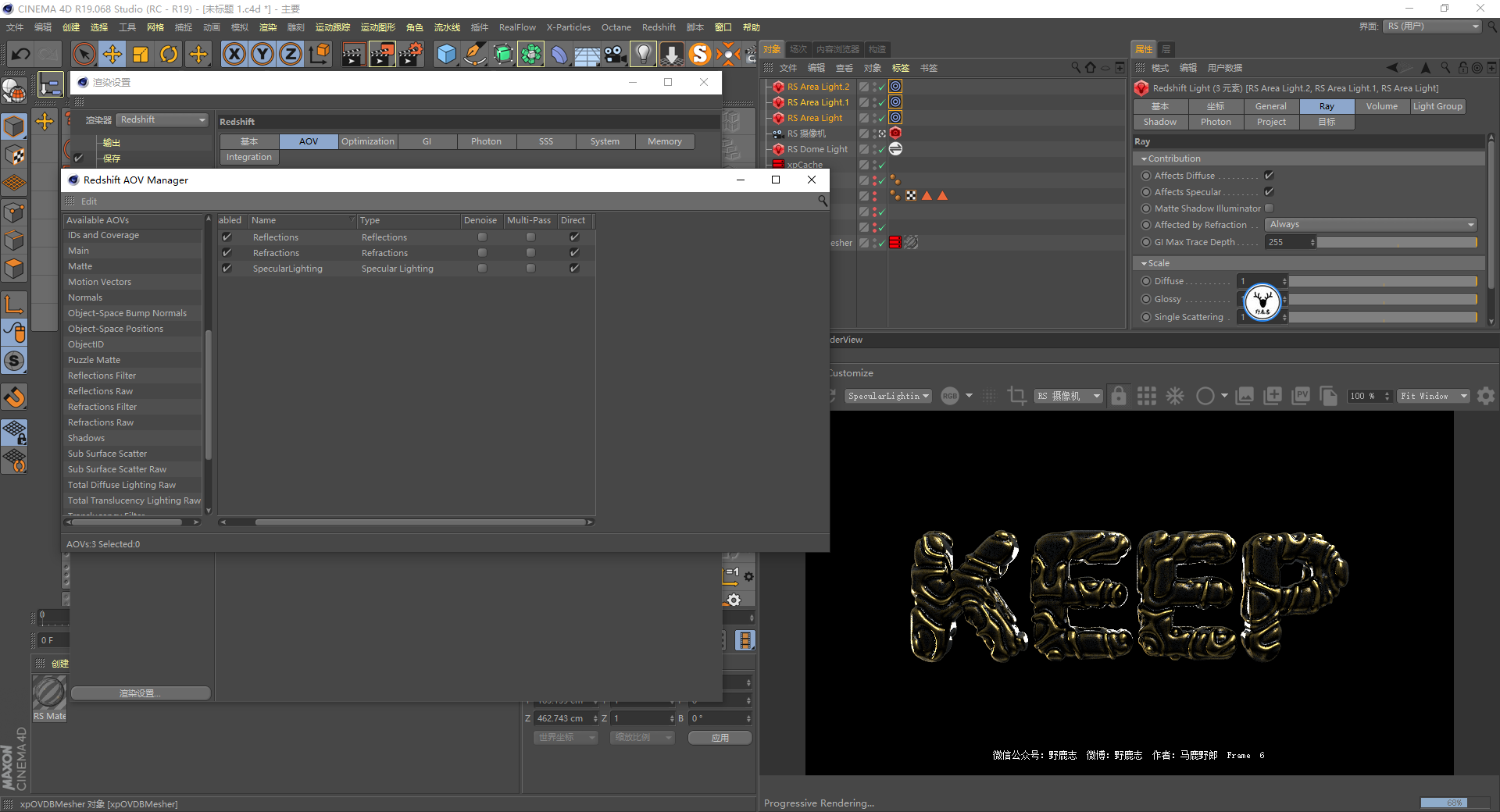
Task: Adjust GI Max Trace Depth slider
Action: [x=1397, y=242]
